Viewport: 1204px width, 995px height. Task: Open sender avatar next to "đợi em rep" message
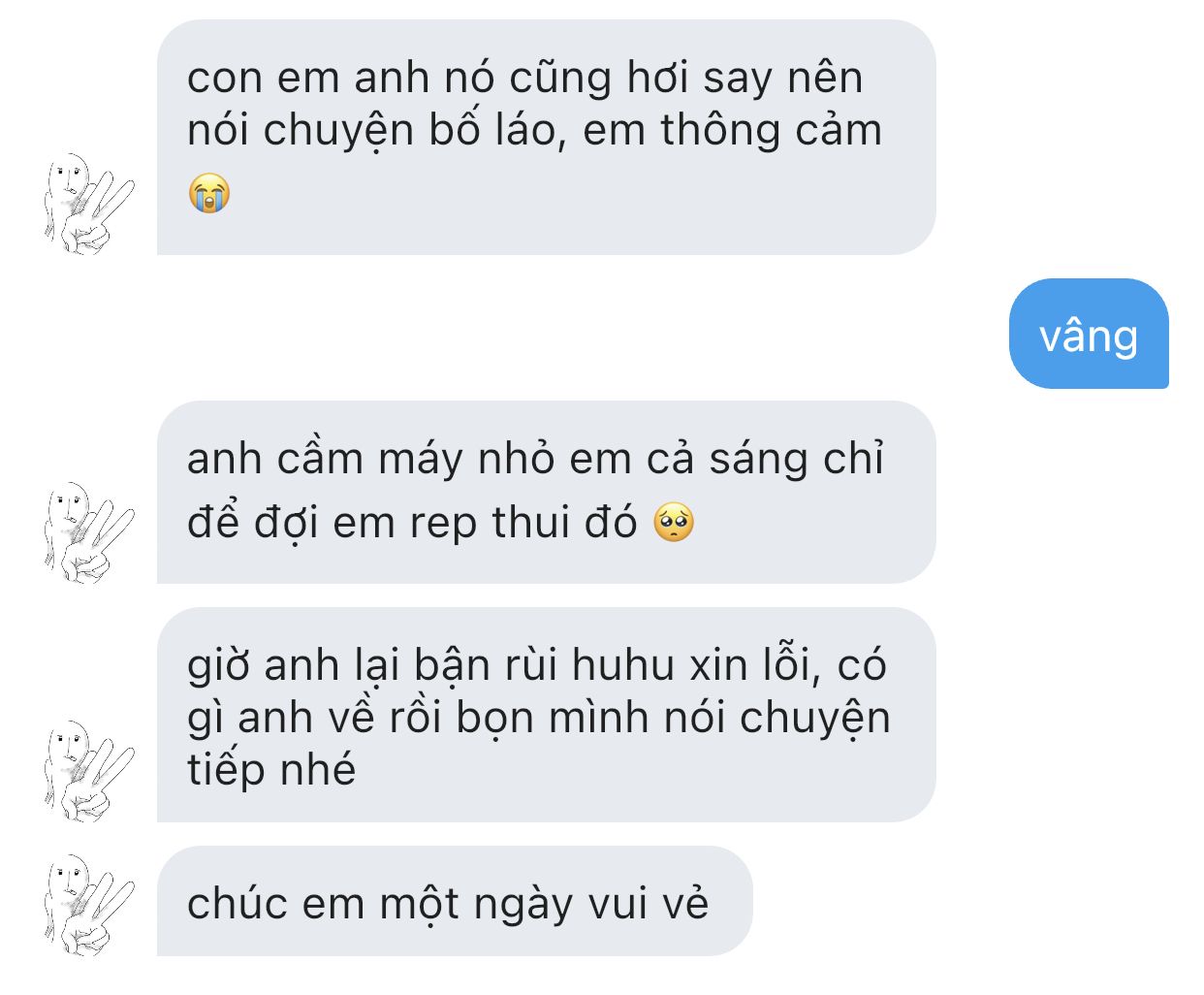[88, 531]
